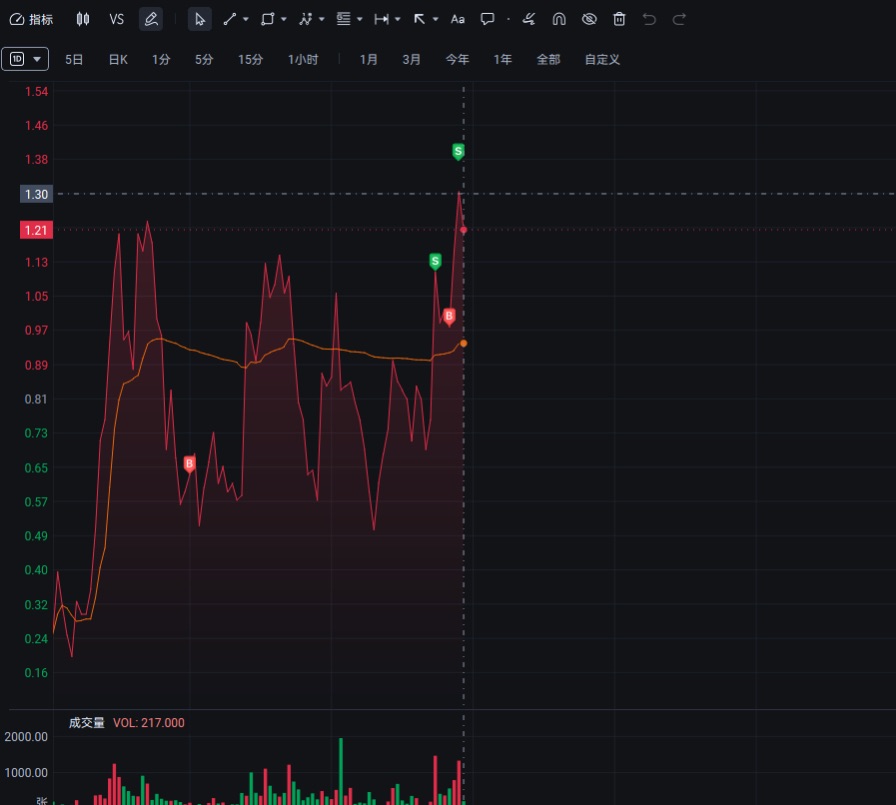
Task: Click the VS compare button
Action: click(117, 19)
